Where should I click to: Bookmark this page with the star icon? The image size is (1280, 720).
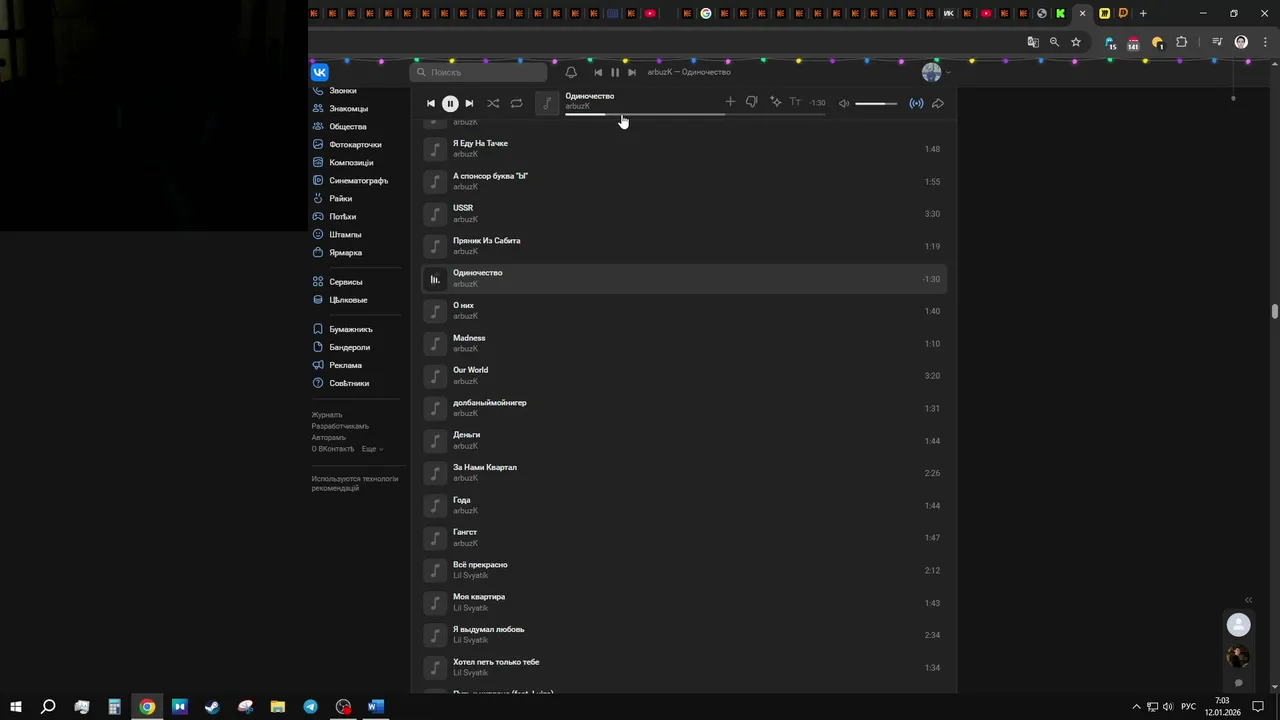(x=1076, y=42)
